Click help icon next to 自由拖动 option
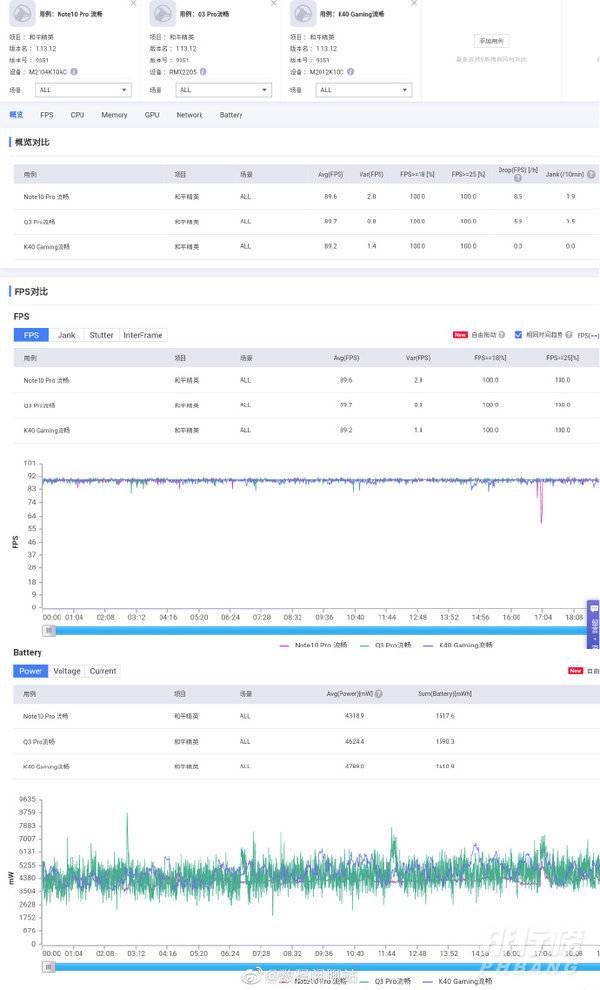 (501, 335)
